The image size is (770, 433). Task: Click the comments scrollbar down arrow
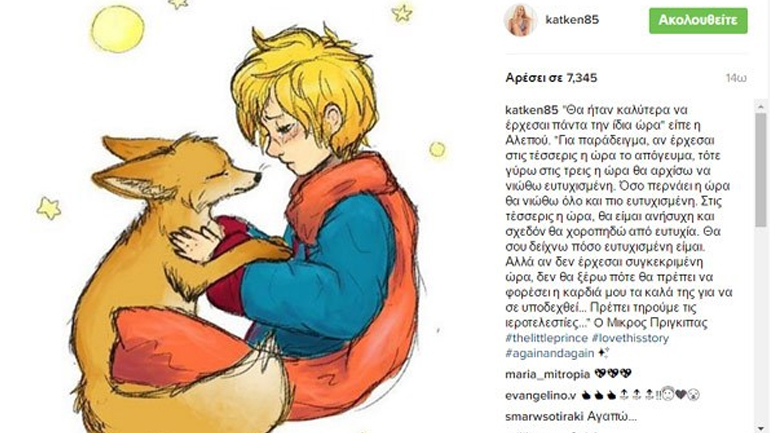pyautogui.click(x=761, y=429)
